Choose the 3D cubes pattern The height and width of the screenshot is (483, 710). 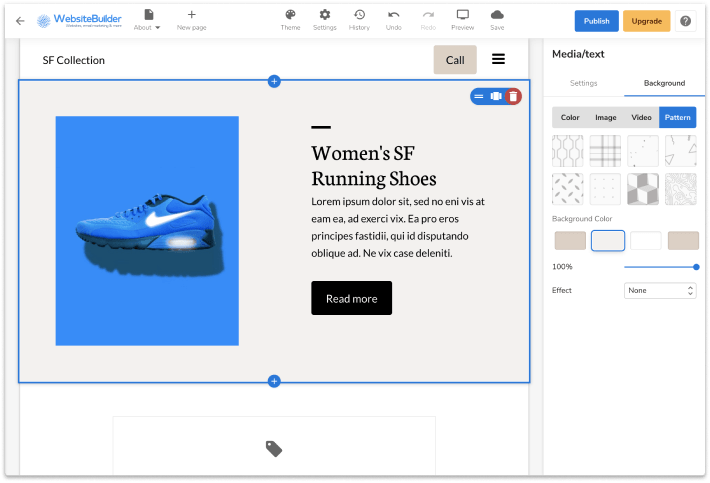643,189
